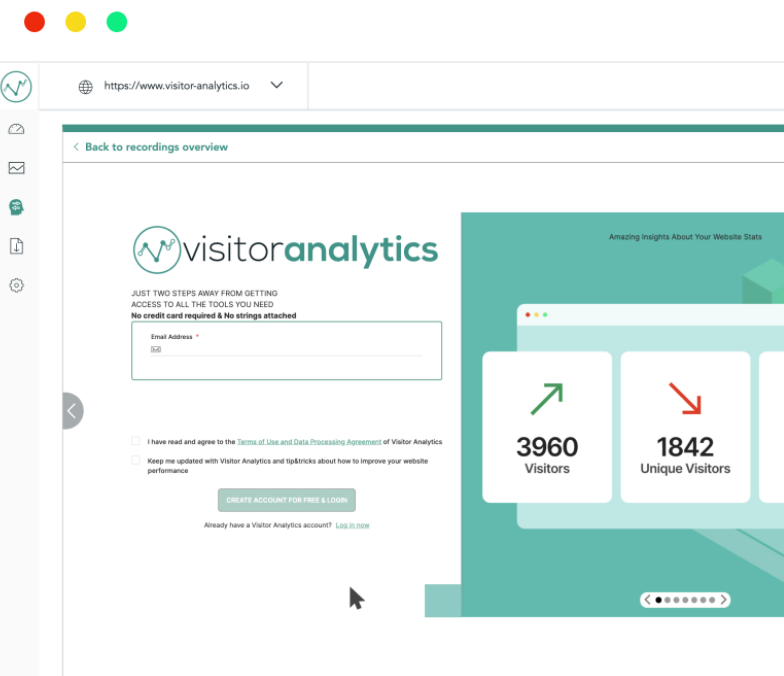
Task: Click the green window maximize dot
Action: point(117,22)
